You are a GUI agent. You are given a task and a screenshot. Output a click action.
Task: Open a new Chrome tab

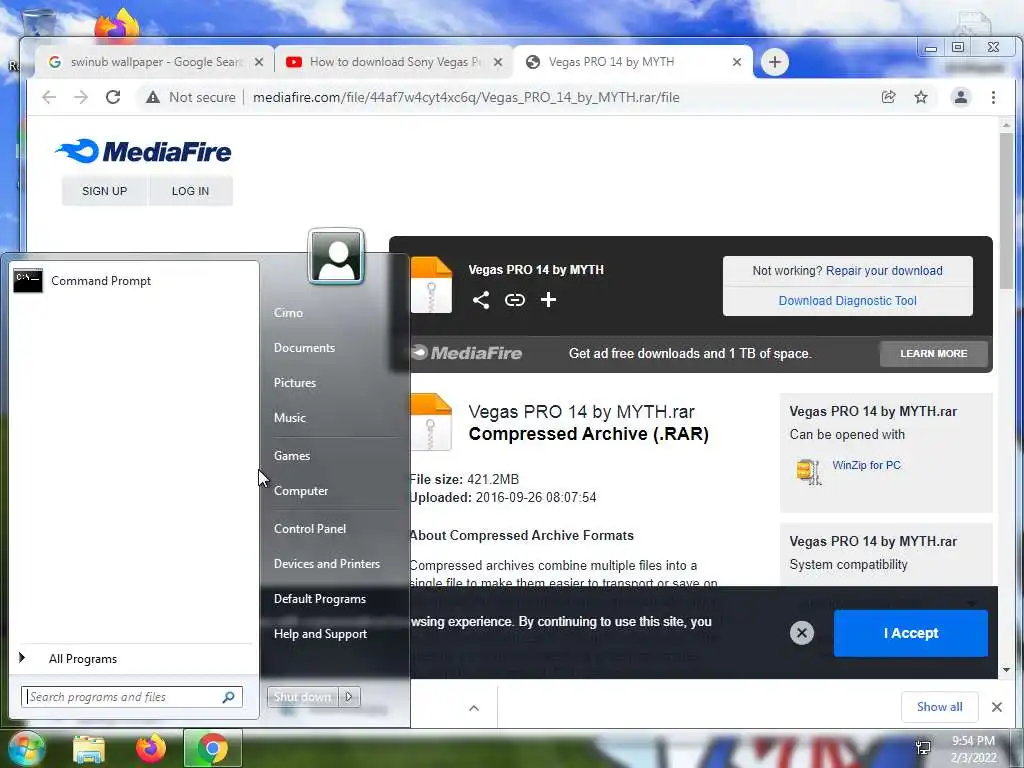click(775, 62)
